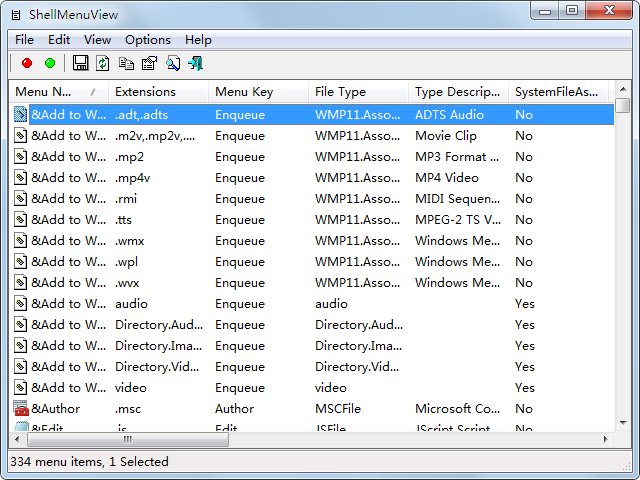Click the icon of the Directory.Aud... row
The width and height of the screenshot is (640, 480).
click(x=20, y=324)
